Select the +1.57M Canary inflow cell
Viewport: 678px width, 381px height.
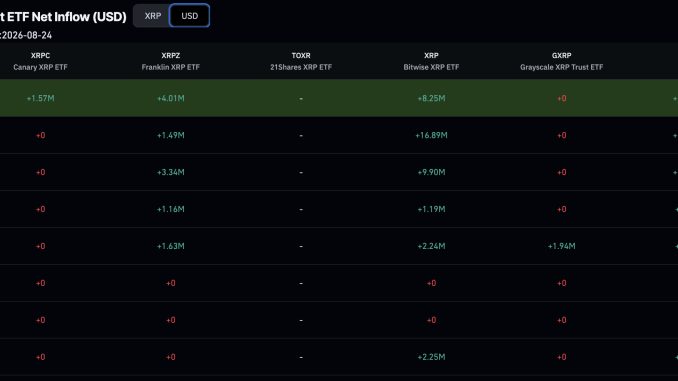tap(40, 99)
